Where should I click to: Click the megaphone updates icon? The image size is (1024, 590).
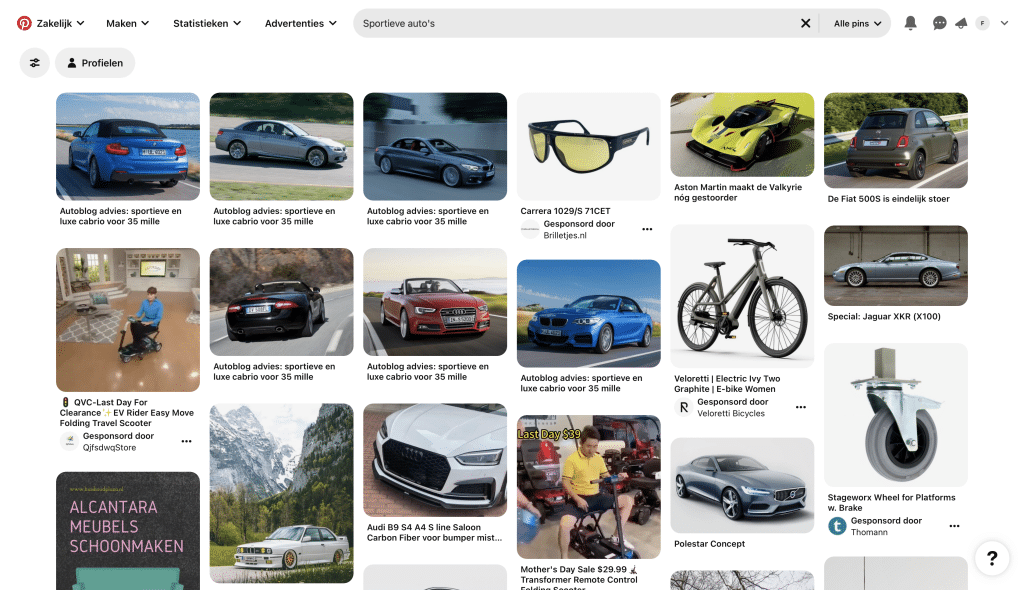tap(961, 24)
